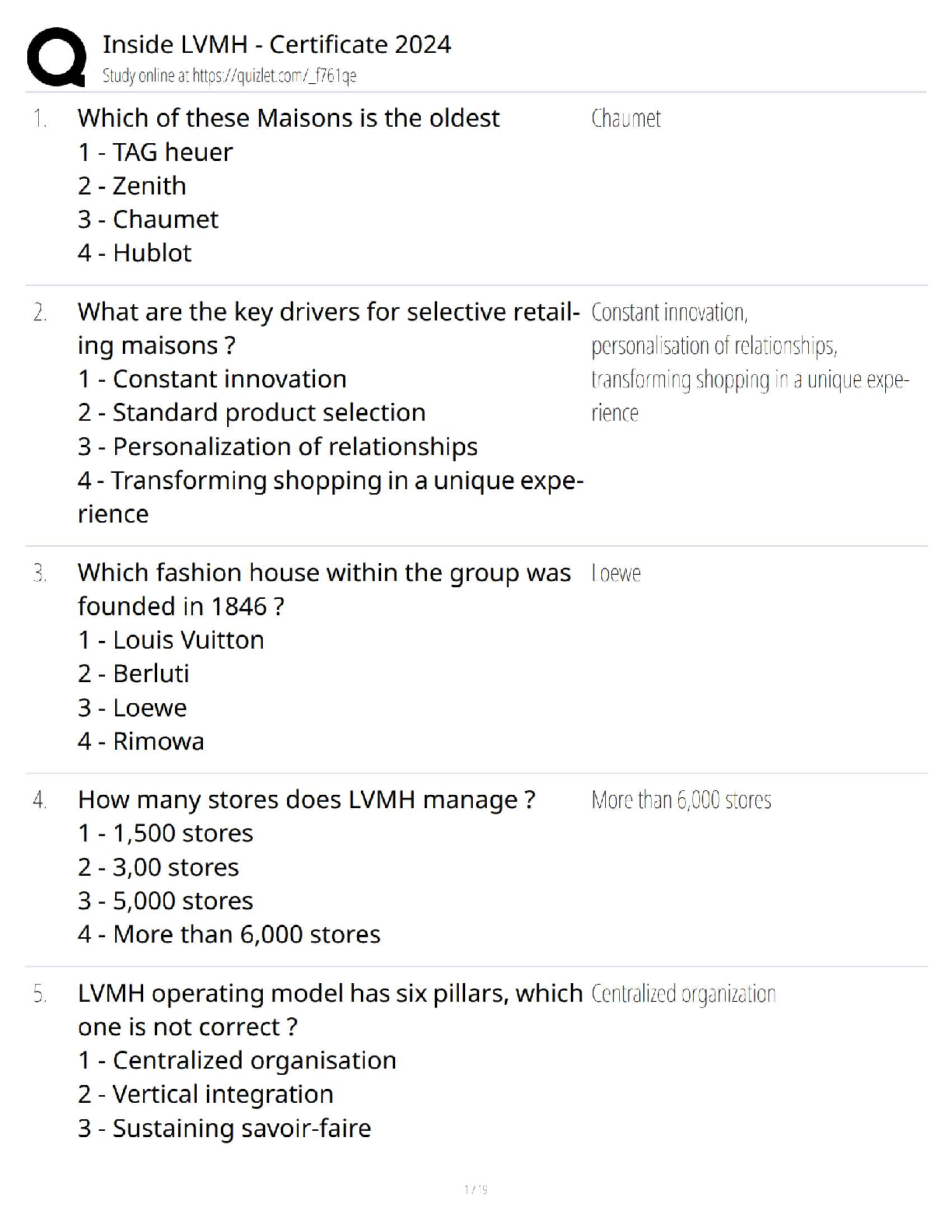Click the title Inside LVMH - Certificate 2024
The width and height of the screenshot is (952, 1232).
276,44
